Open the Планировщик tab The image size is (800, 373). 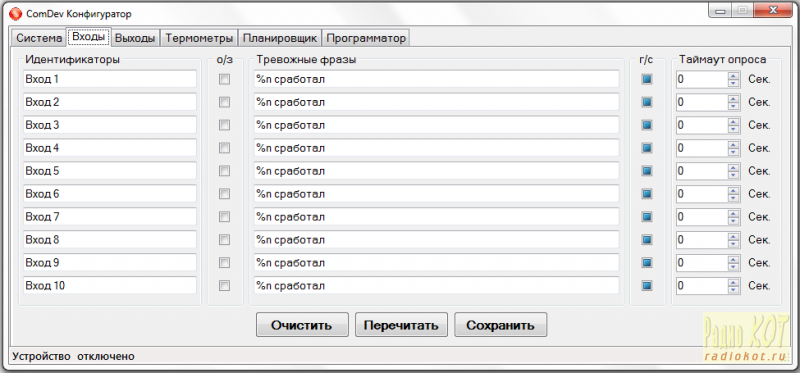pos(280,38)
